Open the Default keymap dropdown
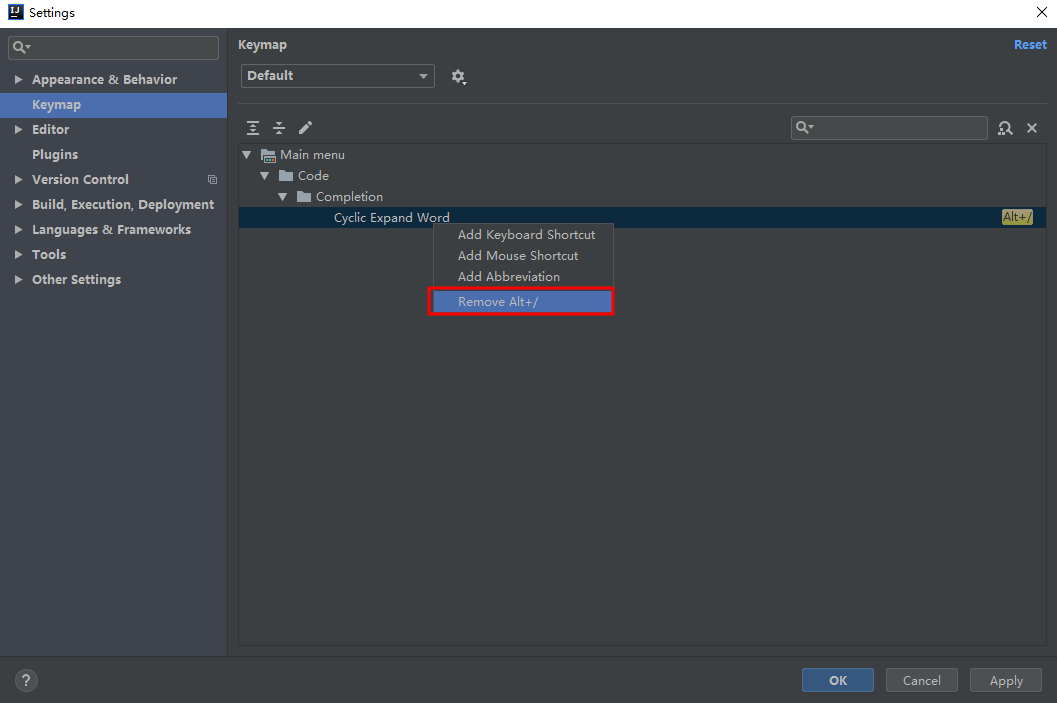 tap(338, 75)
